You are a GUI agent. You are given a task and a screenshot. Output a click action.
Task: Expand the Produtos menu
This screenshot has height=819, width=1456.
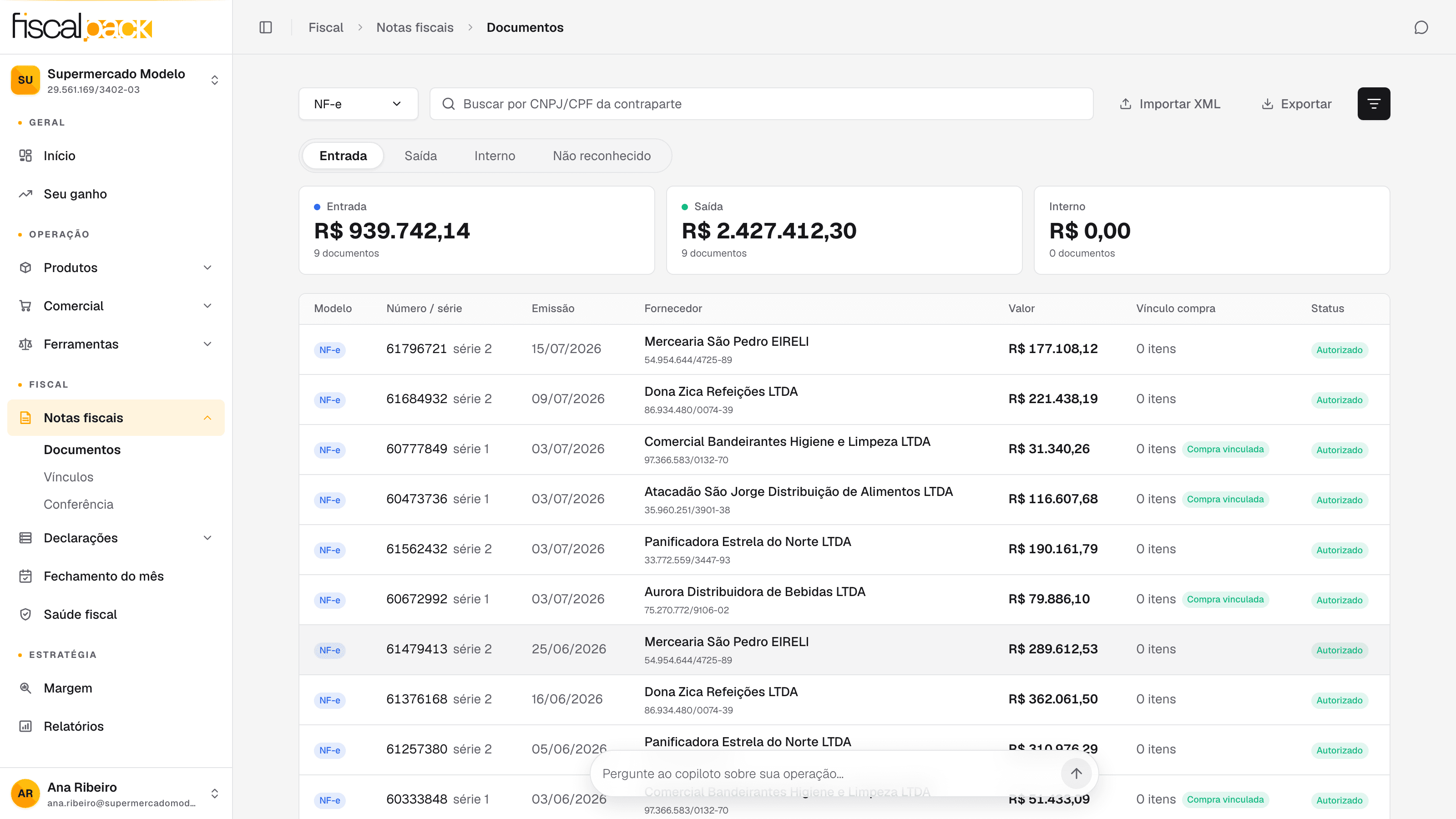[116, 268]
